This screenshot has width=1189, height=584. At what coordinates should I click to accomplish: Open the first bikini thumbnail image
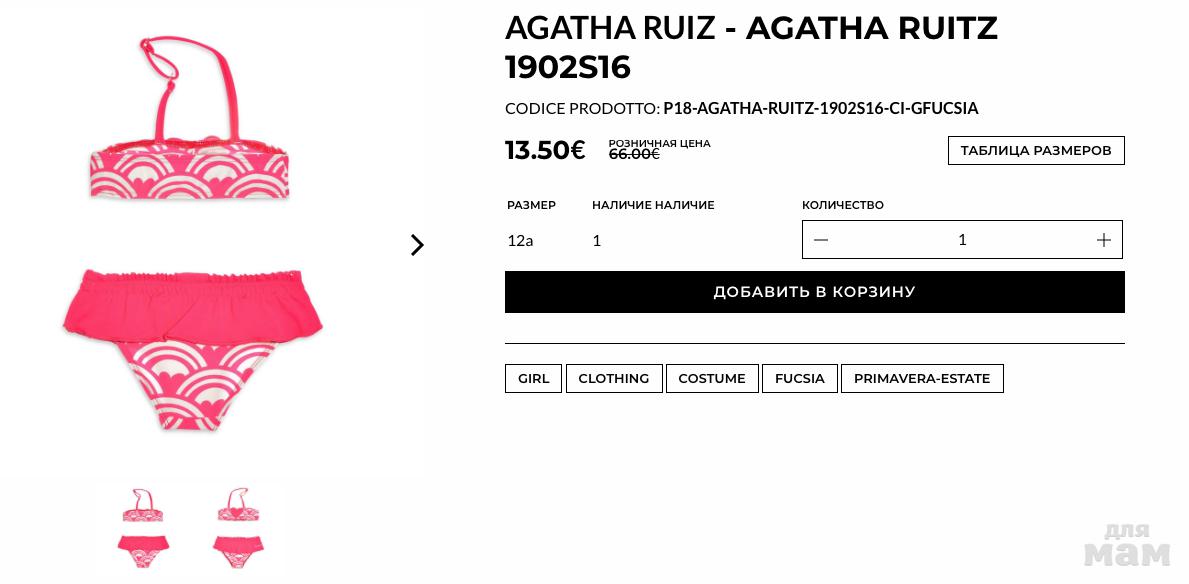pos(143,528)
